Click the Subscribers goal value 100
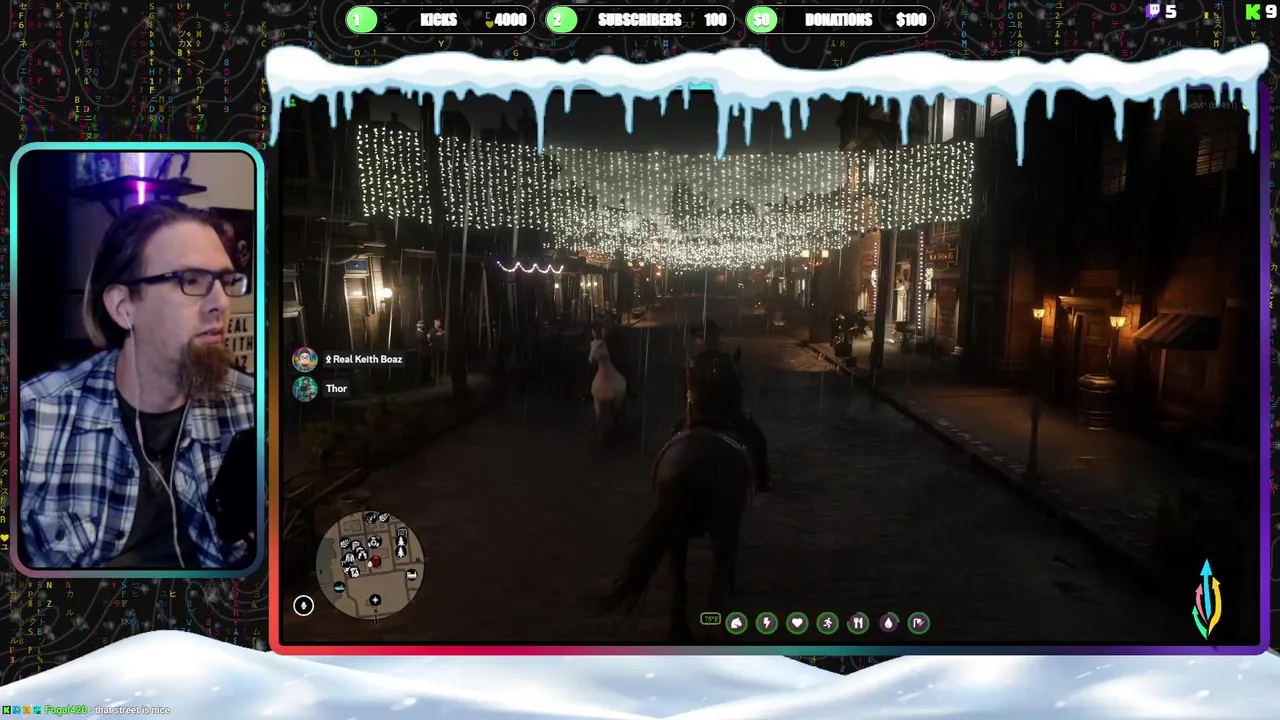The height and width of the screenshot is (720, 1280). [715, 20]
